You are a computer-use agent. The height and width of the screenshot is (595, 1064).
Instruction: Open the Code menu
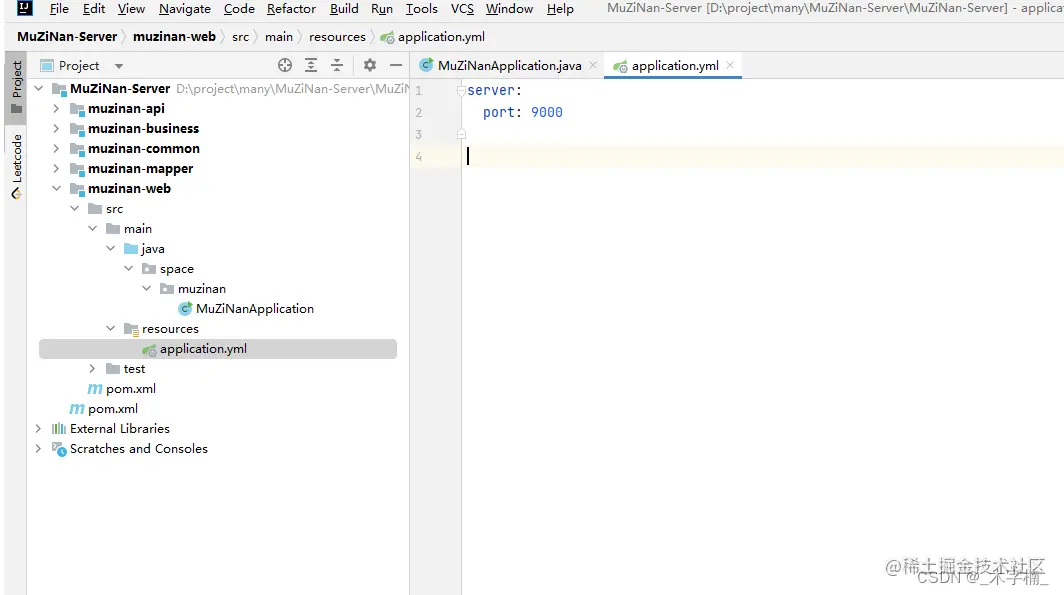click(x=239, y=9)
